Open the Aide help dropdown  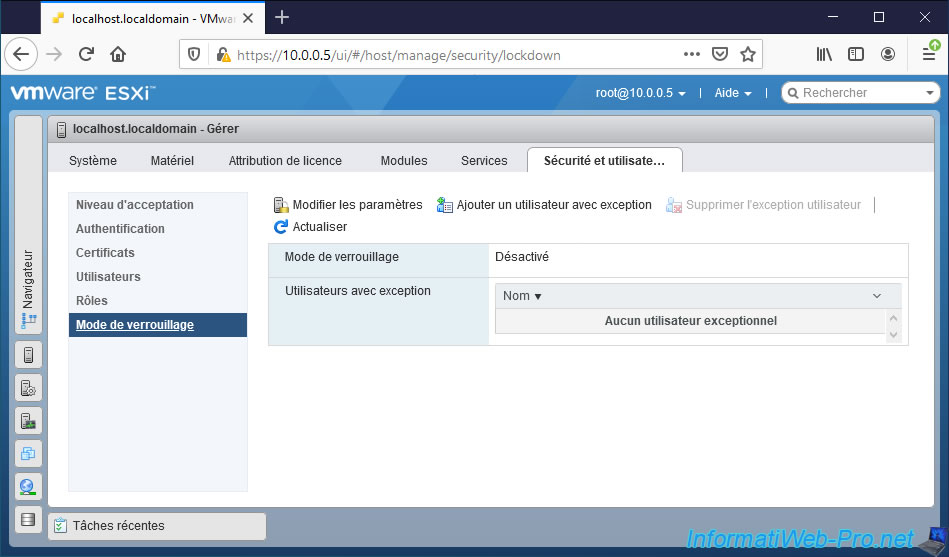tap(732, 93)
